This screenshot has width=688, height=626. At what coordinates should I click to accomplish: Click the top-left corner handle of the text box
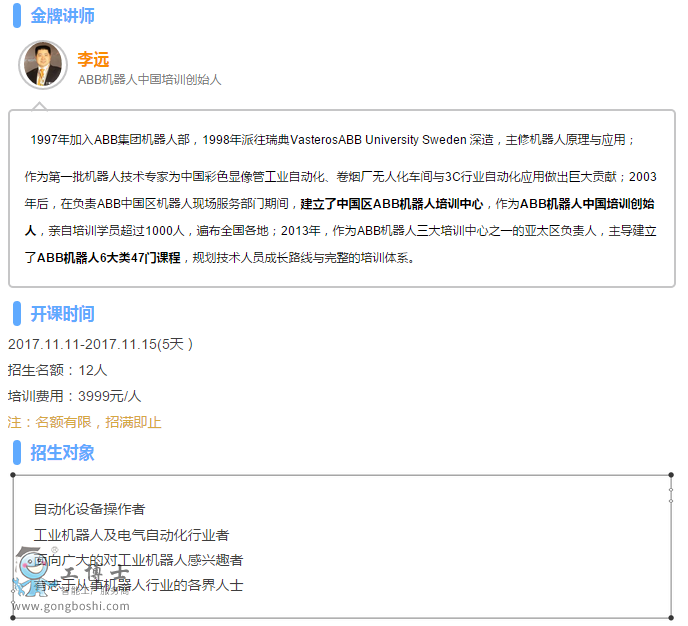12,475
